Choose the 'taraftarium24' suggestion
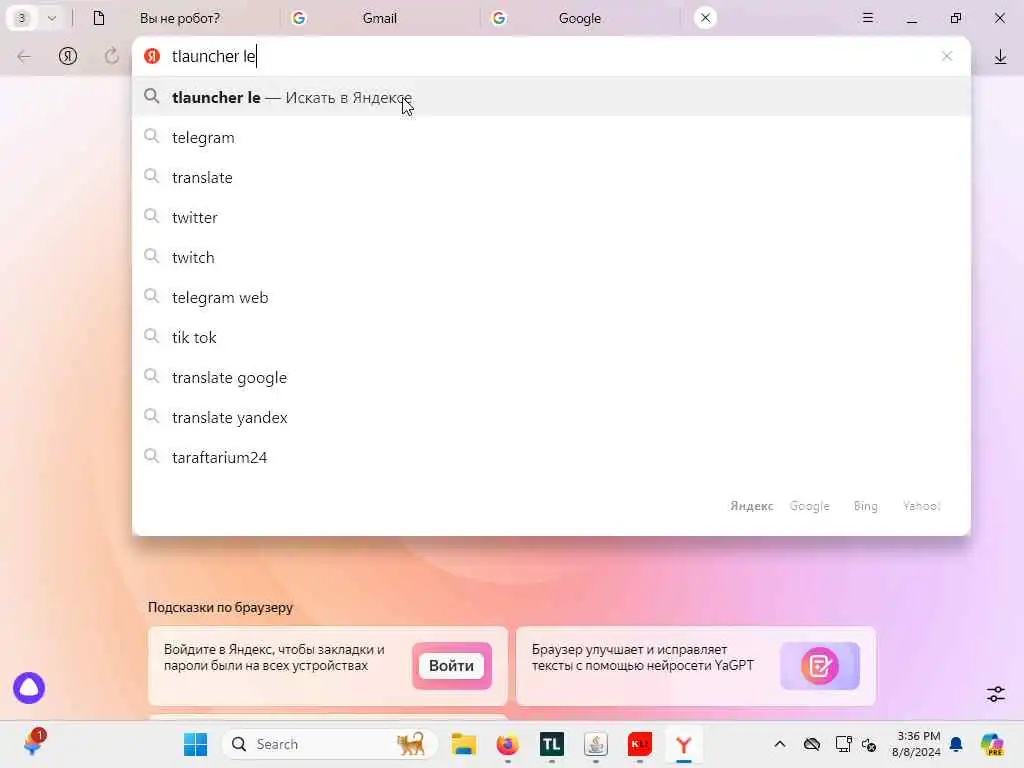 pos(551,457)
